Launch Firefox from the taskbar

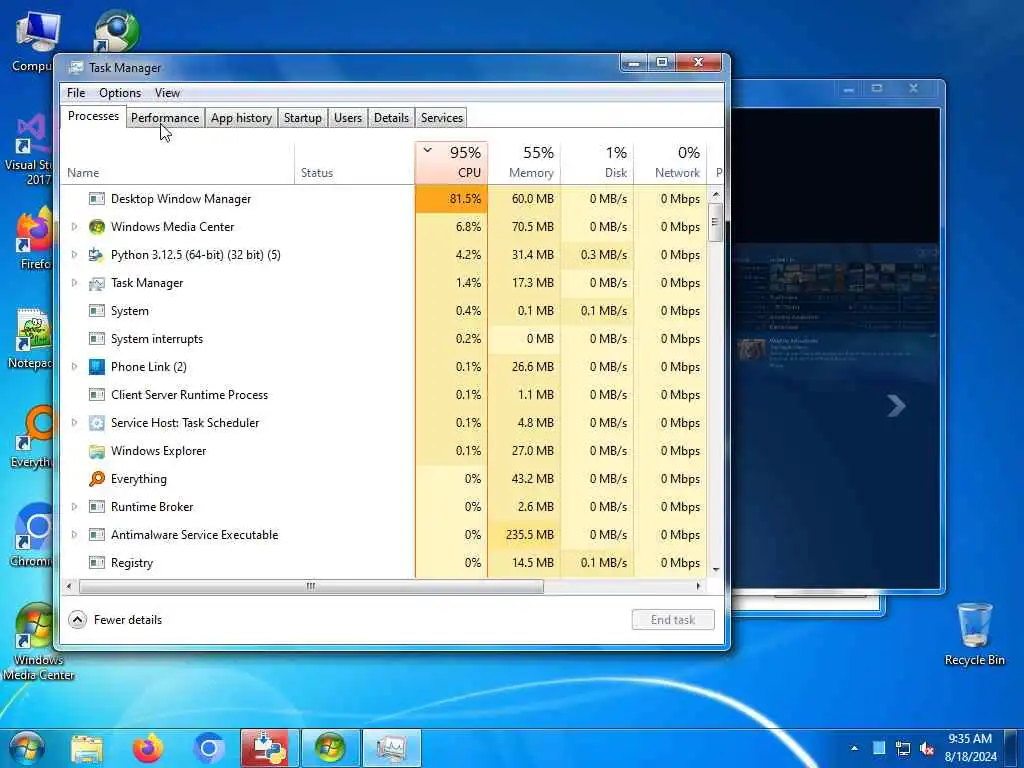(x=148, y=748)
